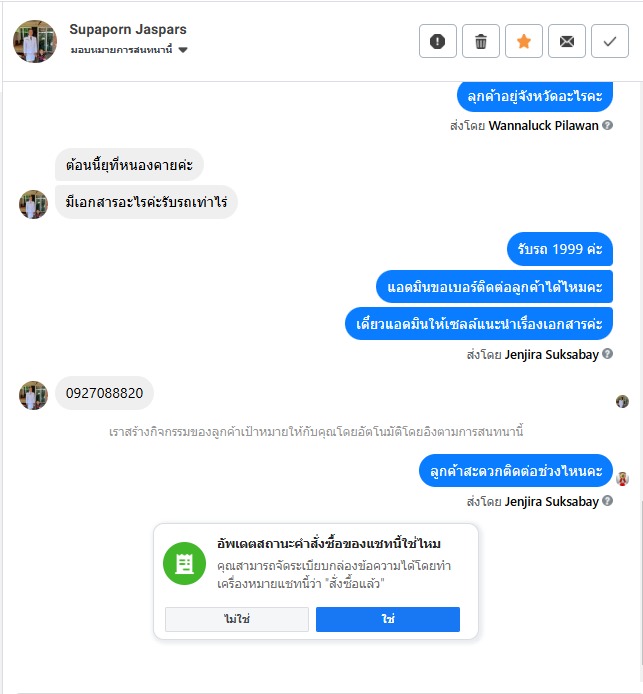
Task: Click help icon beside last Jenjira Suksabay label
Action: (x=608, y=501)
